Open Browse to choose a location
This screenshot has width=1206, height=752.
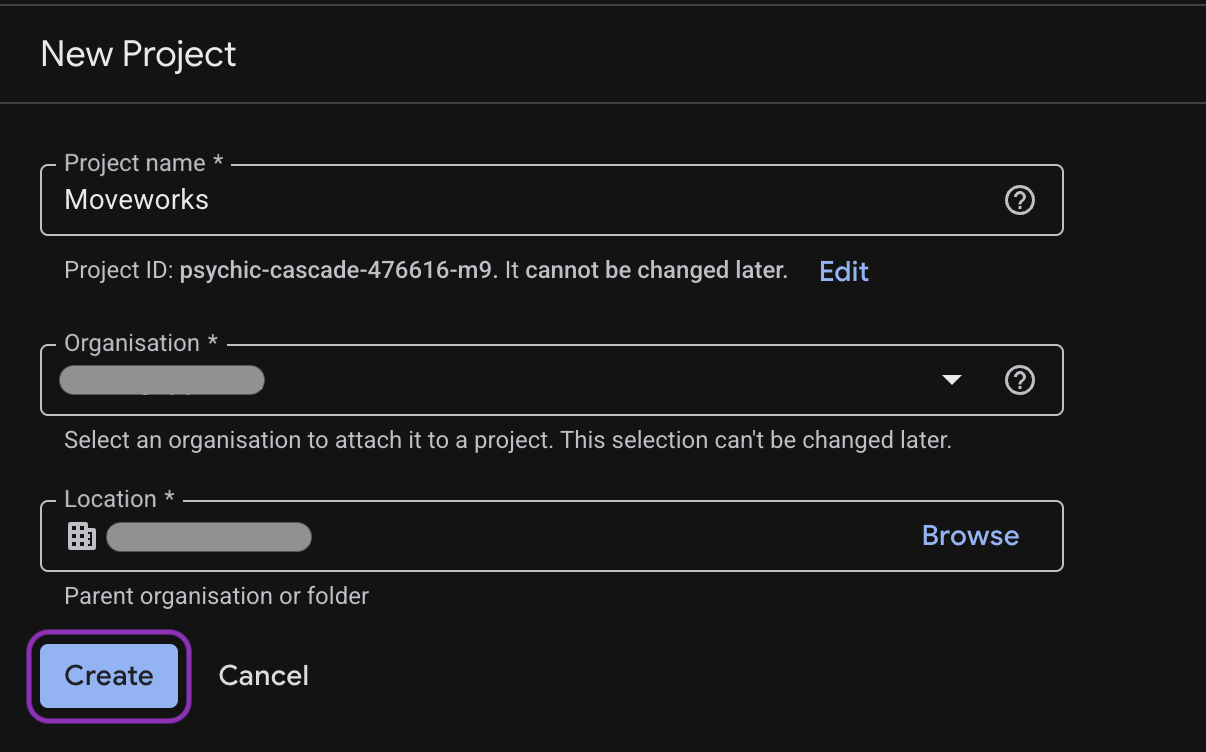(970, 536)
